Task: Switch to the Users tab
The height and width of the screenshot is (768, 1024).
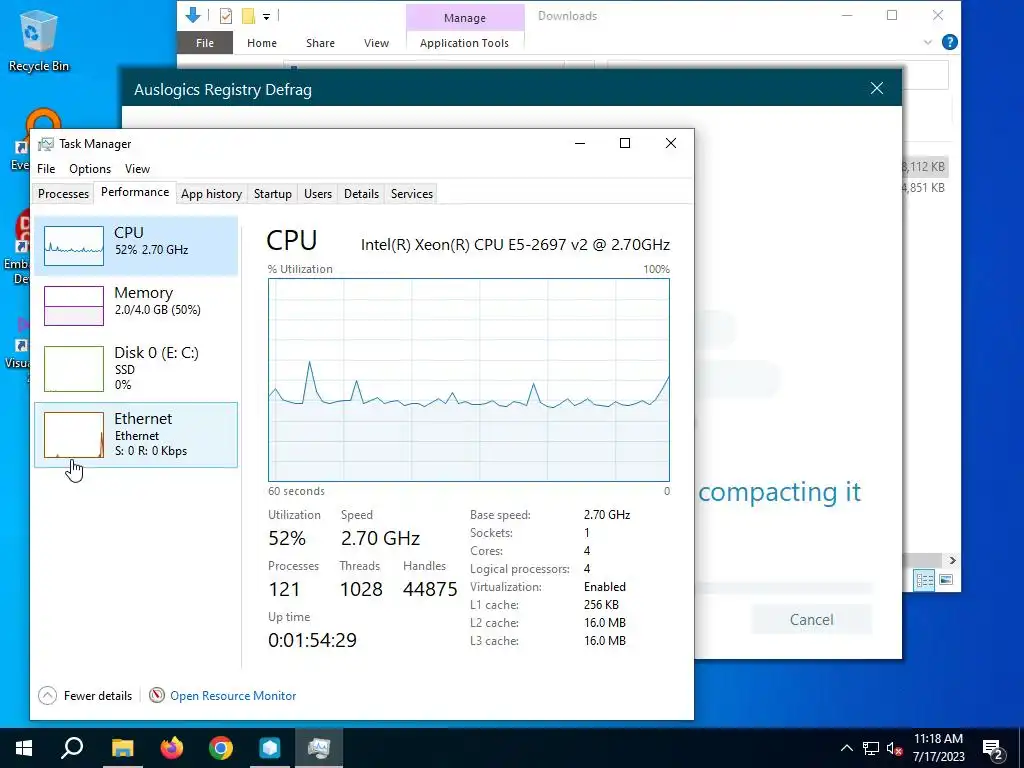Action: pyautogui.click(x=318, y=193)
